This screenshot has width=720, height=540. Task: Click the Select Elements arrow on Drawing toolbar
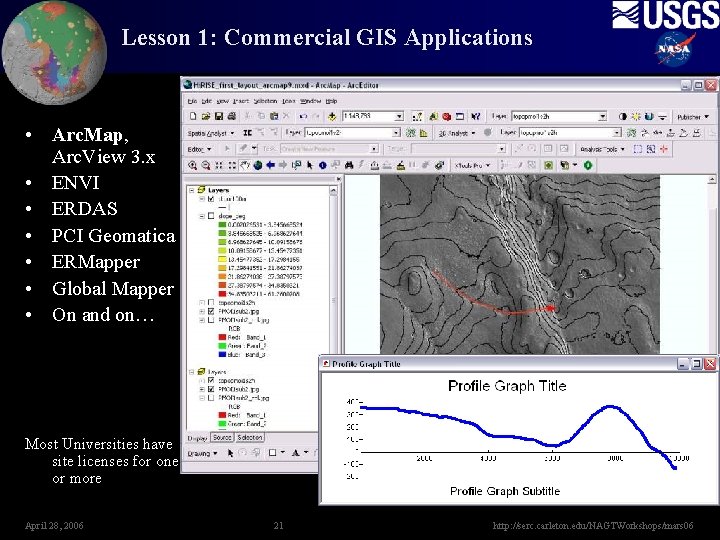pyautogui.click(x=231, y=453)
